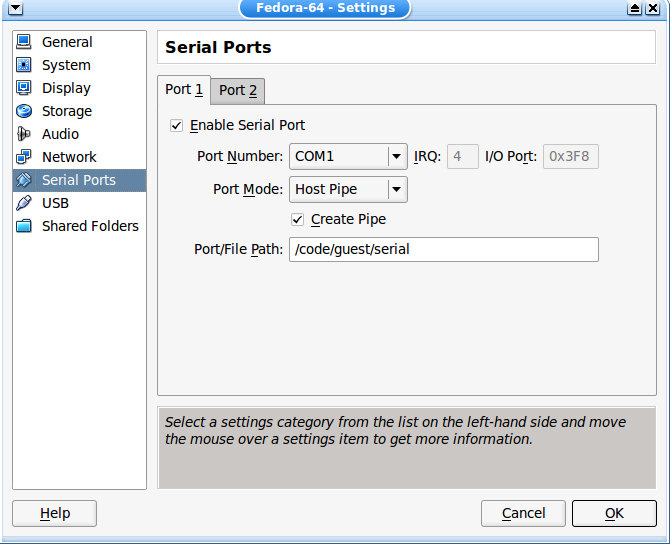The image size is (670, 544).
Task: Select the Audio speaker icon
Action: pos(24,134)
